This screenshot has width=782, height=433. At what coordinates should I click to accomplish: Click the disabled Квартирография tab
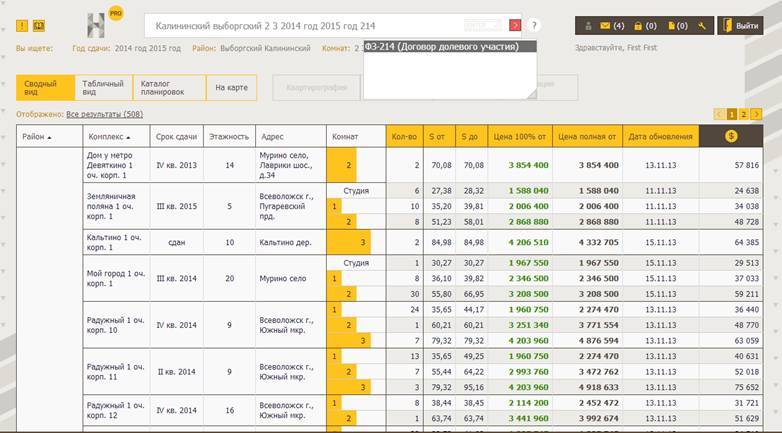point(317,88)
